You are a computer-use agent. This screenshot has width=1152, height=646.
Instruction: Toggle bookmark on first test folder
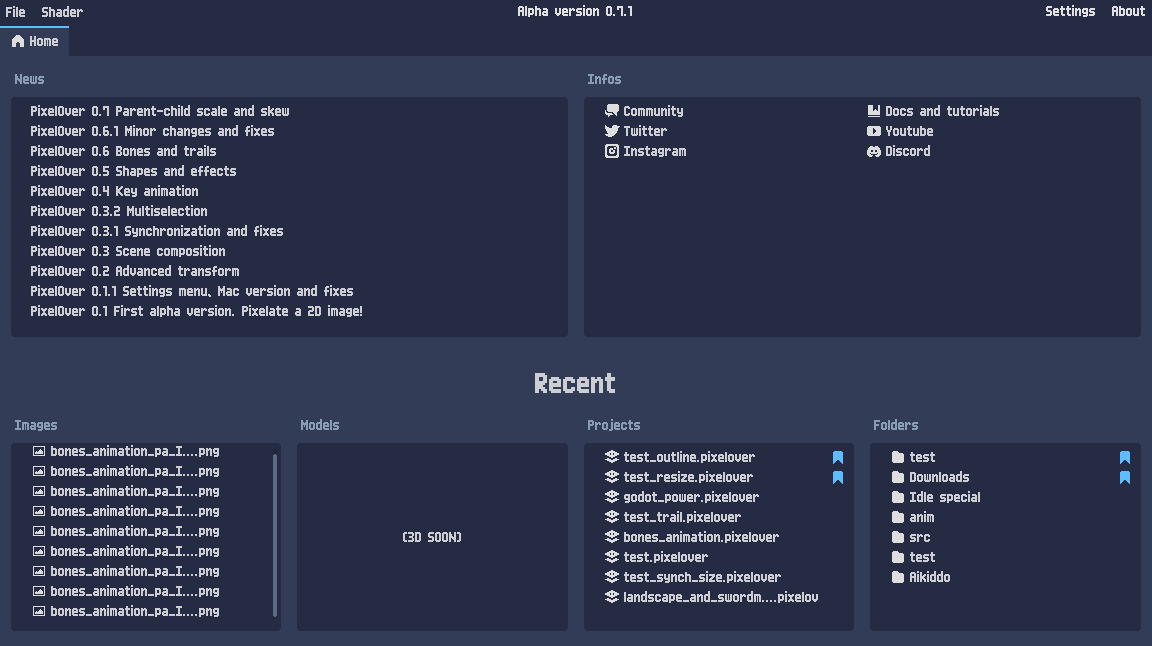coord(1124,457)
